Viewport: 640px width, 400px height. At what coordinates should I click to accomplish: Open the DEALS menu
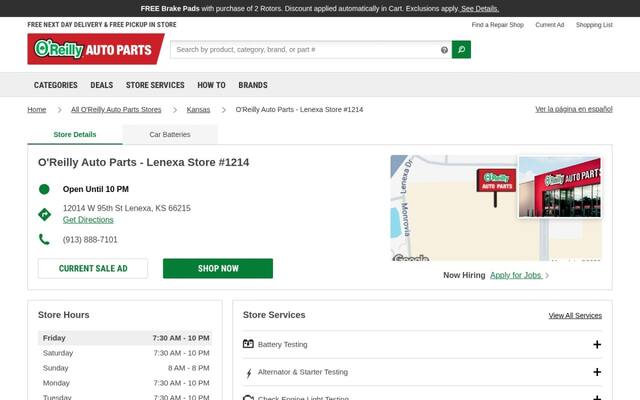point(102,85)
